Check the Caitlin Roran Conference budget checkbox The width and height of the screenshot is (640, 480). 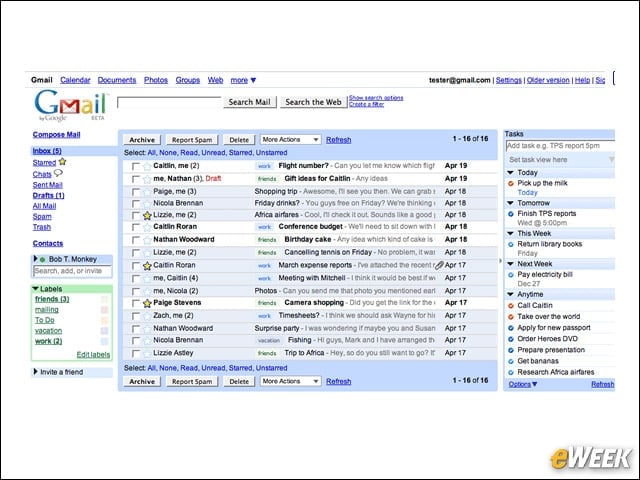[136, 227]
